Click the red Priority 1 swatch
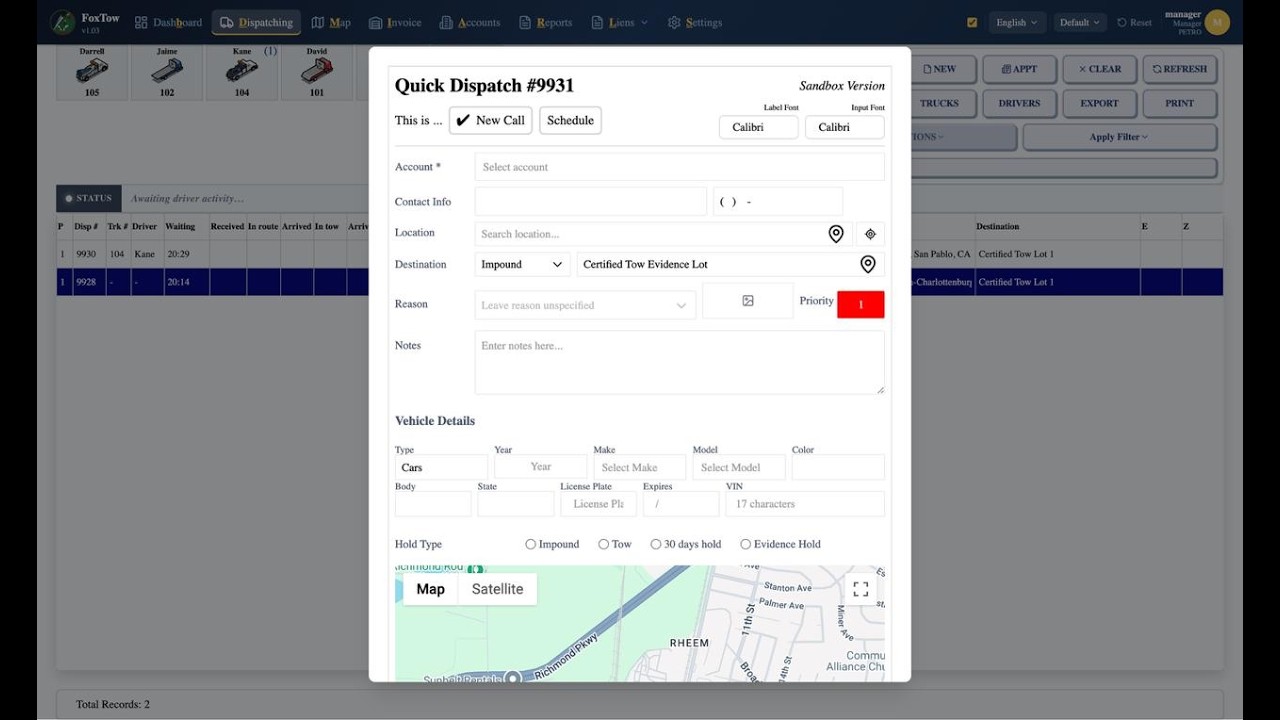The image size is (1280, 720). click(x=860, y=304)
